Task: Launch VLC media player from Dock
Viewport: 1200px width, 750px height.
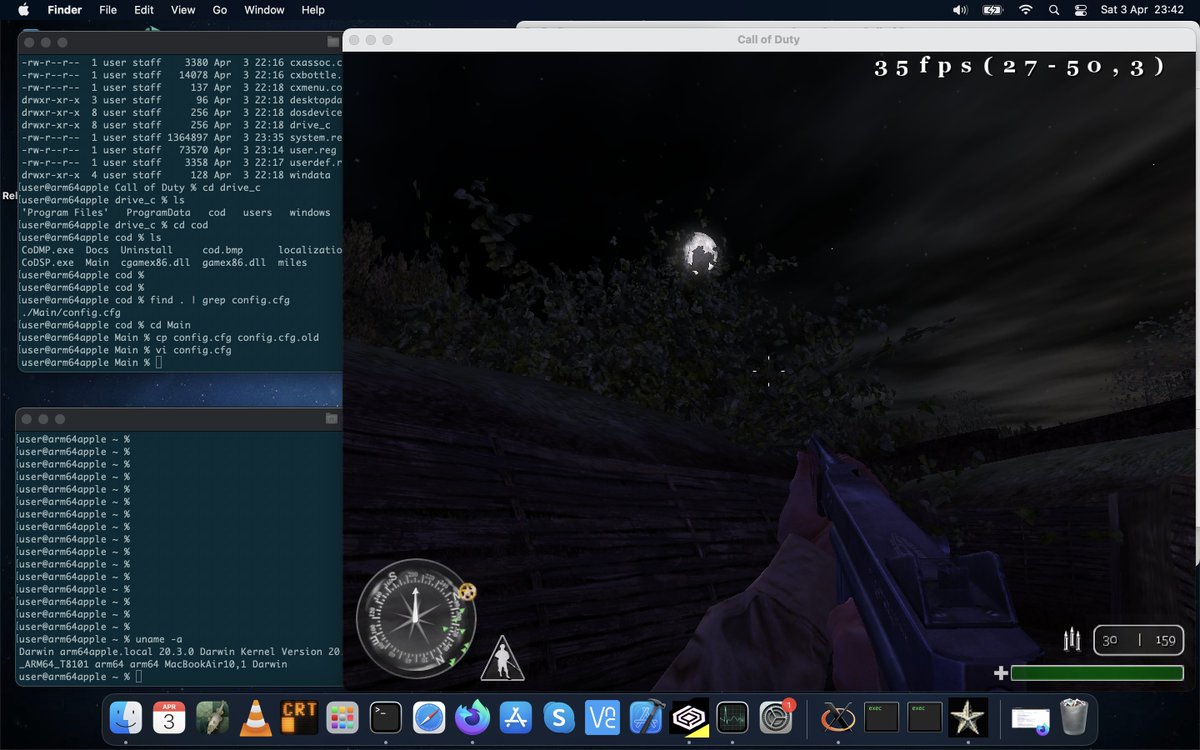Action: [x=256, y=716]
